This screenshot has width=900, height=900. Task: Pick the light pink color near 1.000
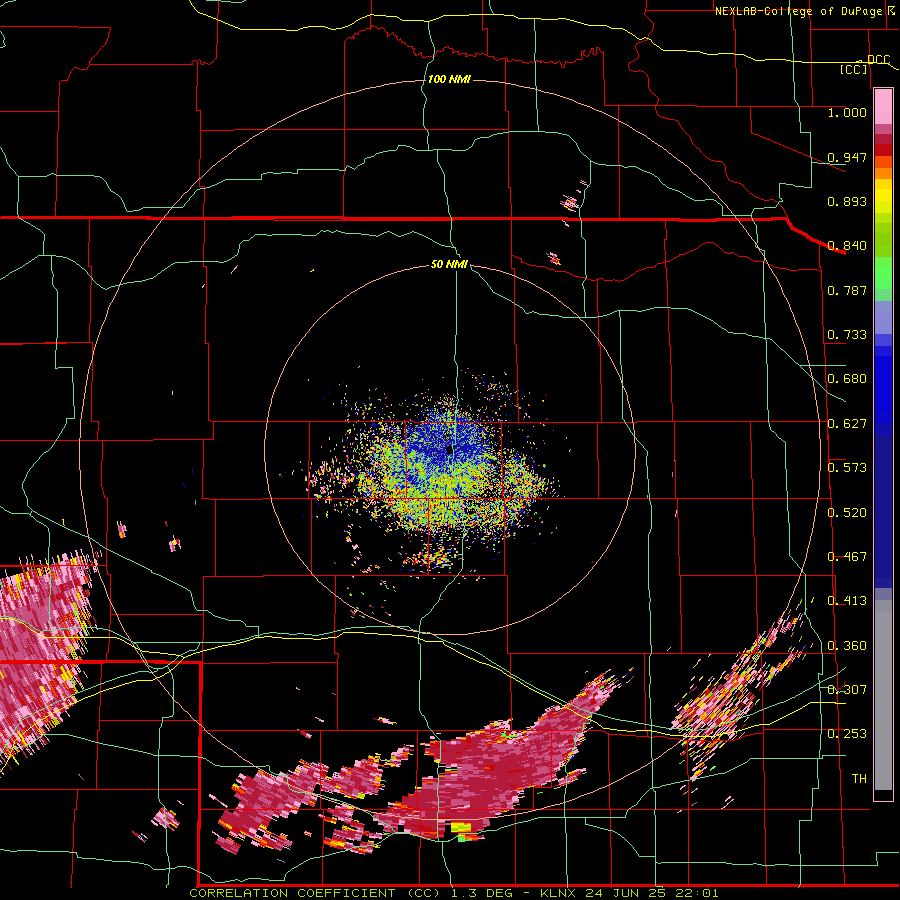[x=883, y=106]
